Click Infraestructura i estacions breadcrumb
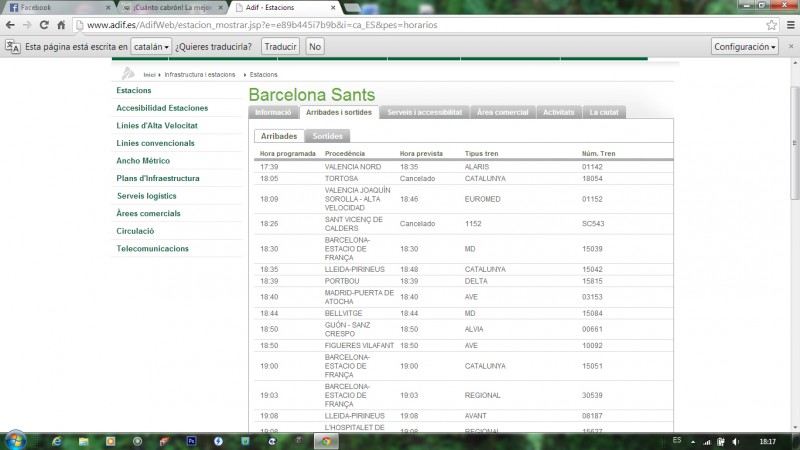This screenshot has width=800, height=450. [200, 74]
